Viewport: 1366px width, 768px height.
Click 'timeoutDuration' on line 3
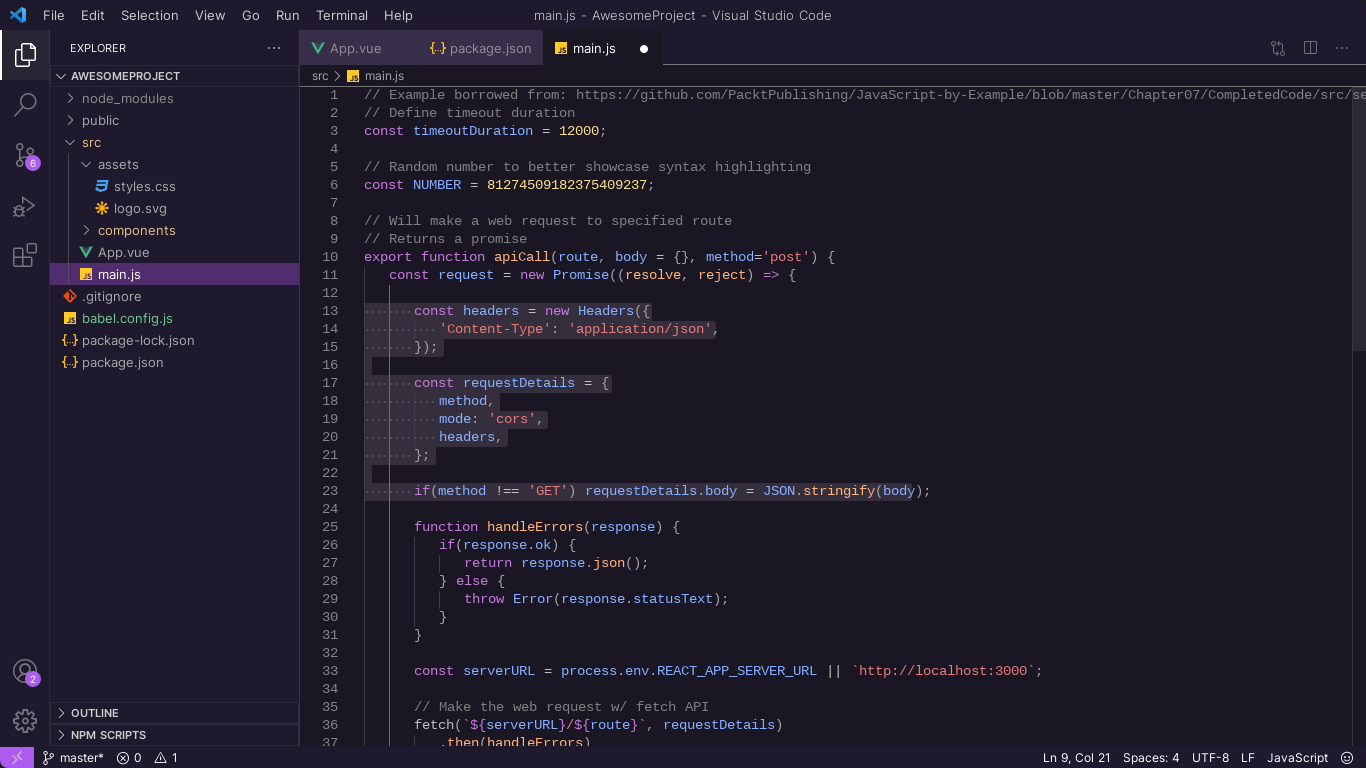[x=474, y=131]
